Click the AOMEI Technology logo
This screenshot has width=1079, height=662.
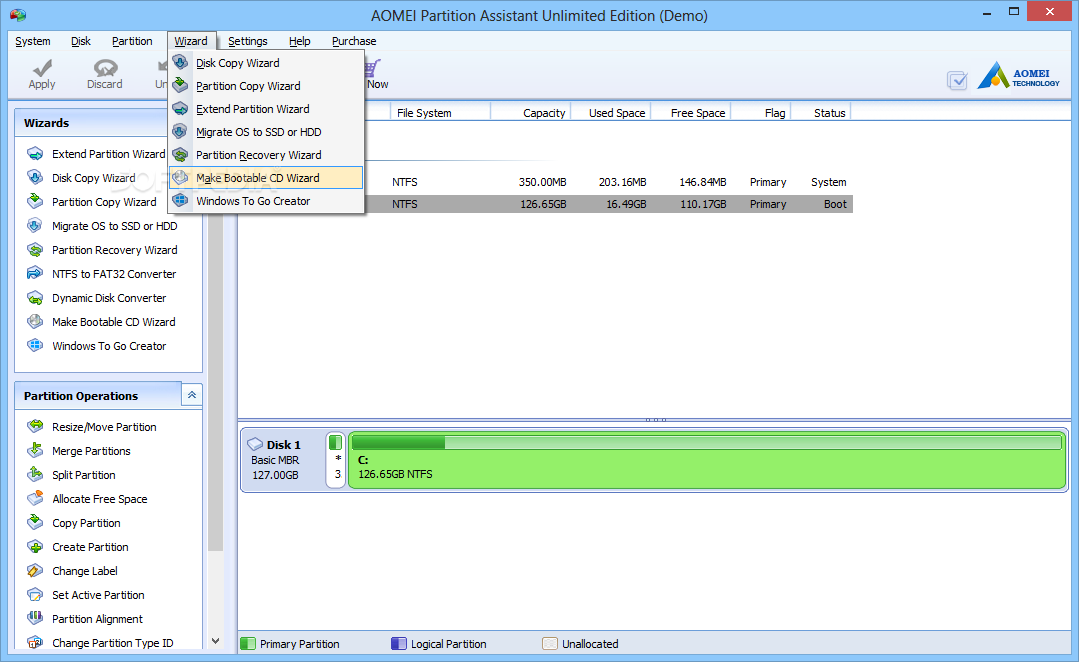click(1018, 76)
